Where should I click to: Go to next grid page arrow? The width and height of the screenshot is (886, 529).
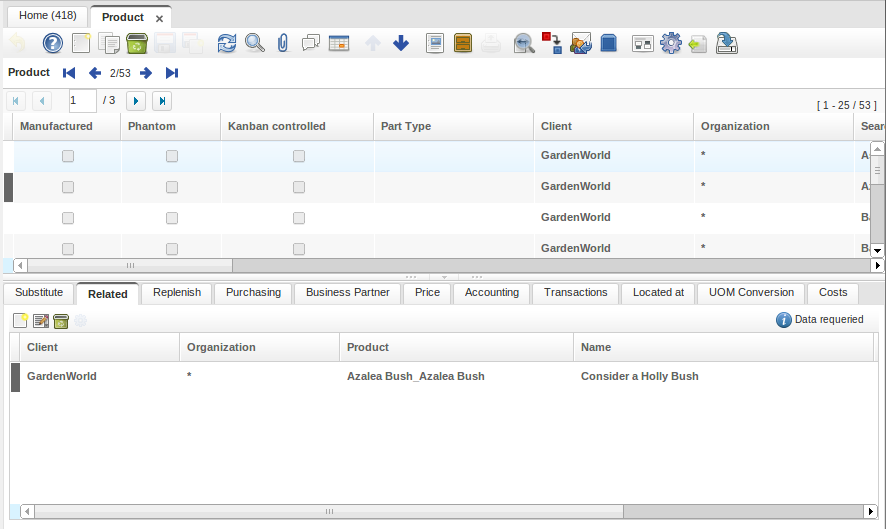[x=135, y=101]
